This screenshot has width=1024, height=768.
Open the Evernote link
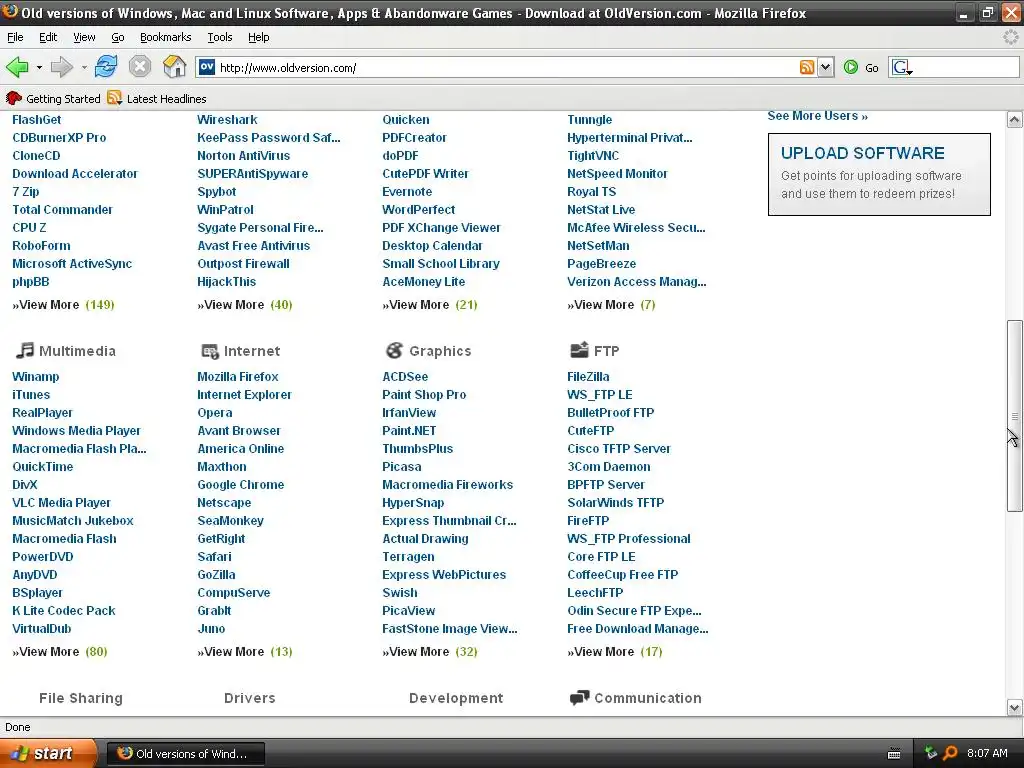point(407,192)
